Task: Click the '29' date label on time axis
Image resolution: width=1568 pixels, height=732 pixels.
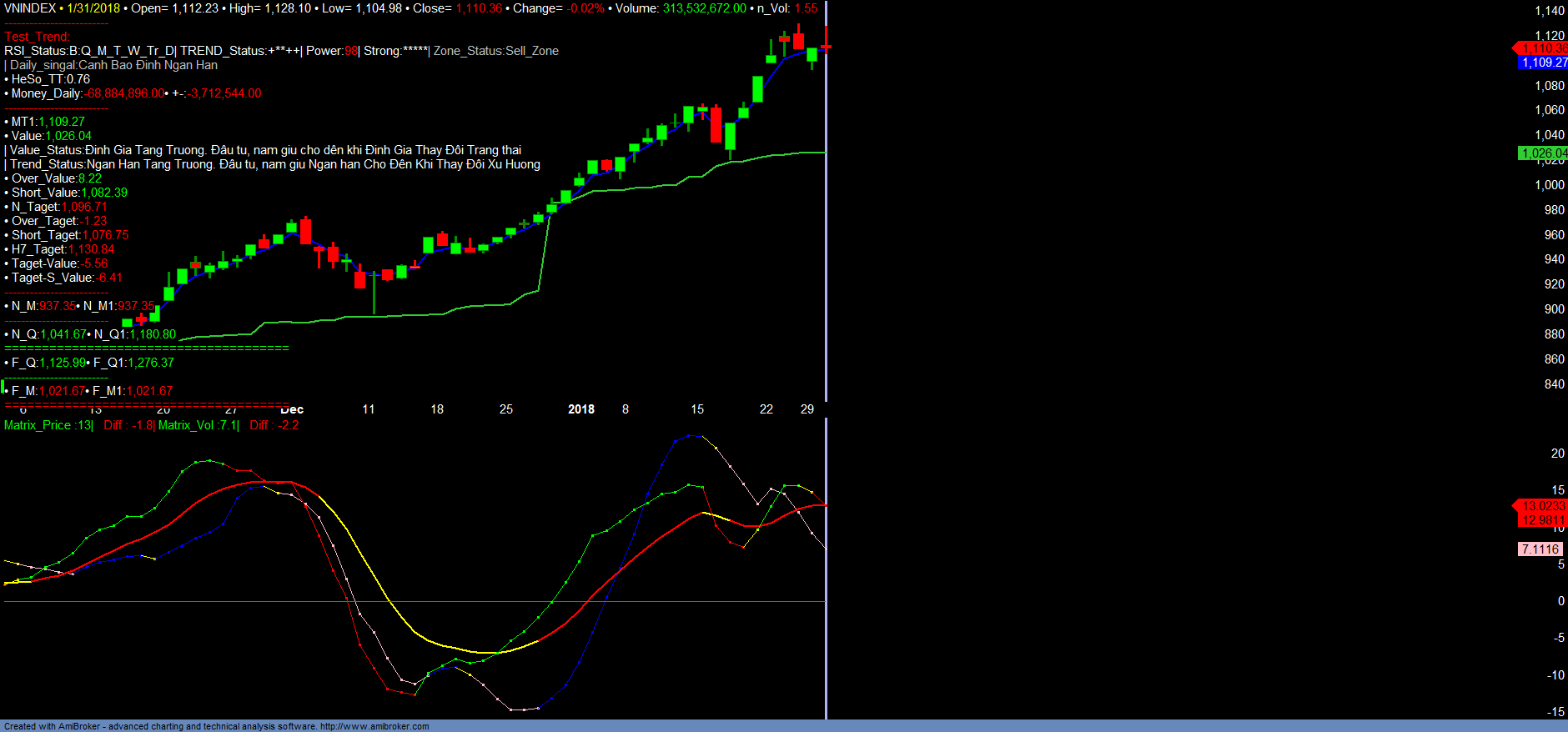Action: click(x=807, y=409)
